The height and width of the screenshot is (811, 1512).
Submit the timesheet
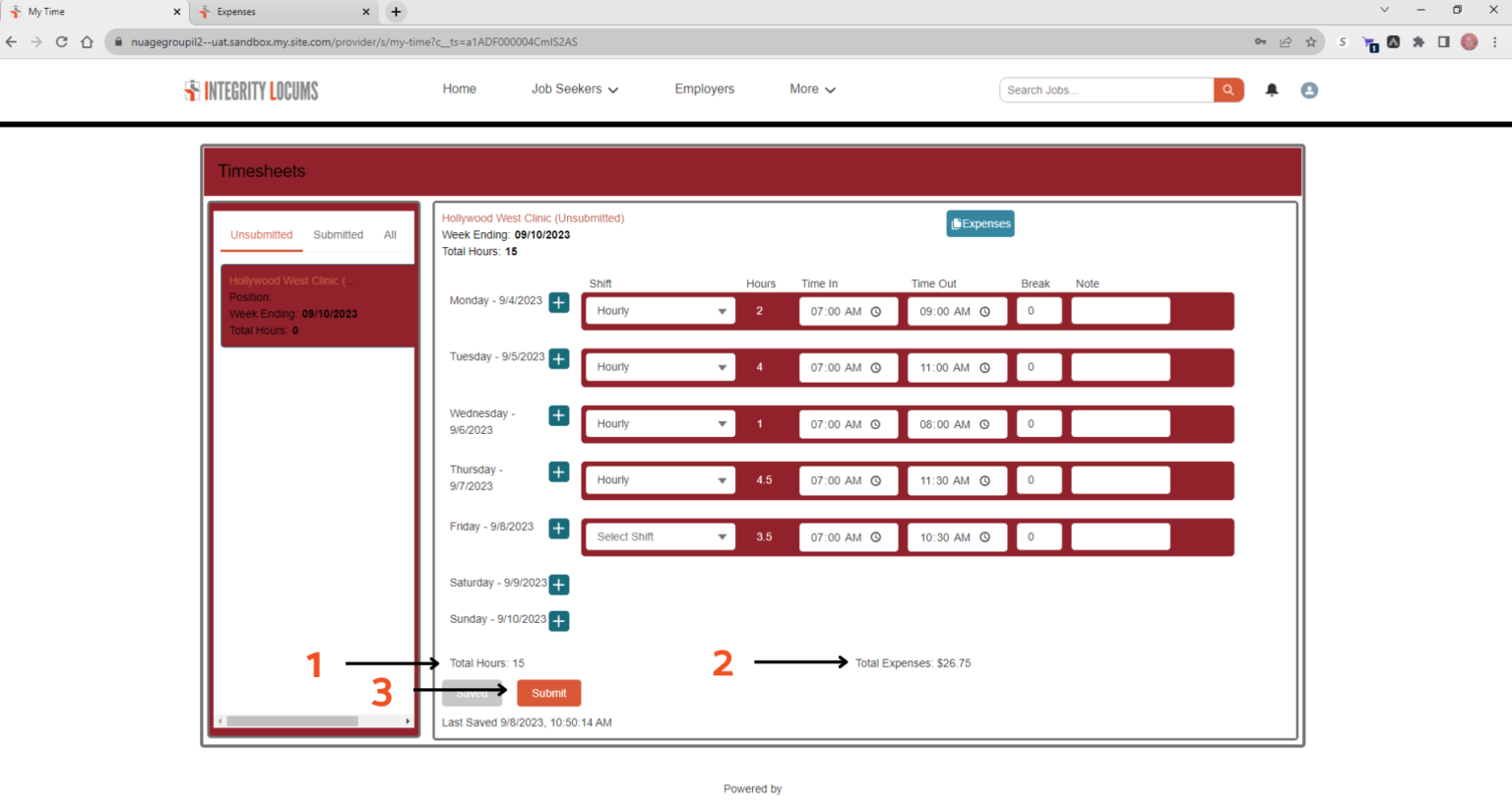coord(548,693)
